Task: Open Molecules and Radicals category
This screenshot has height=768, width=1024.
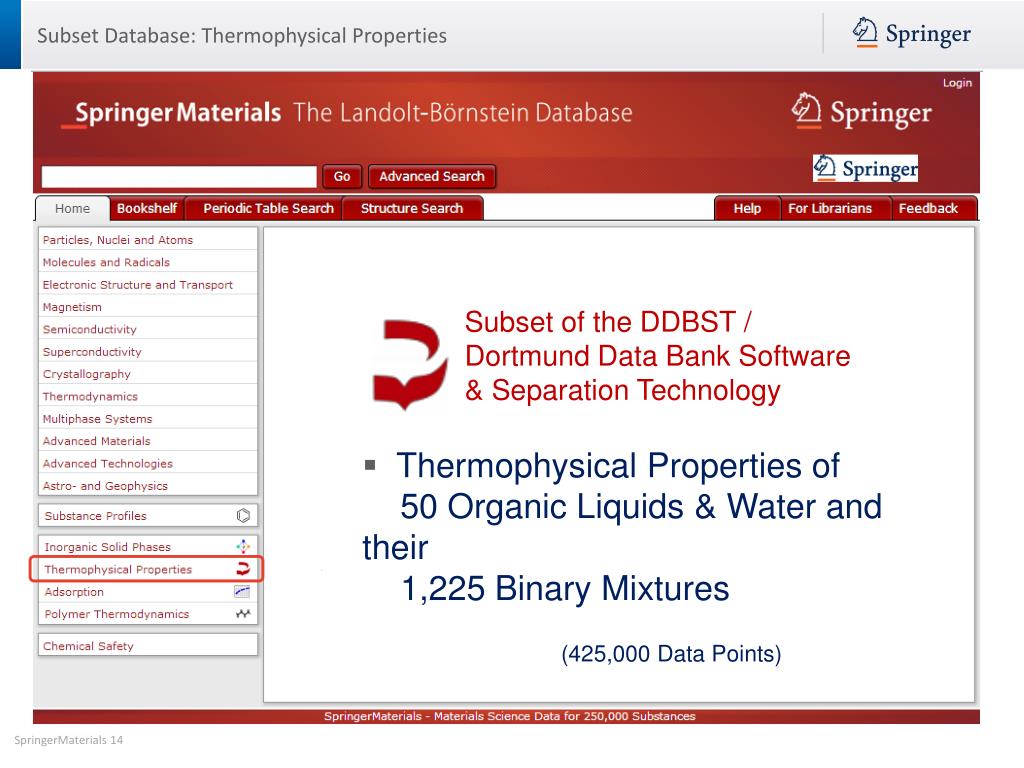Action: pyautogui.click(x=148, y=262)
